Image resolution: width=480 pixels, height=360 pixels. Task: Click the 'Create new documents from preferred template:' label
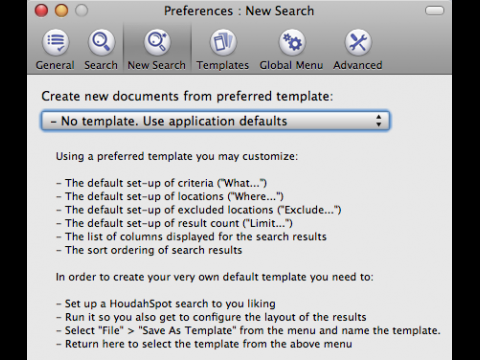point(187,96)
